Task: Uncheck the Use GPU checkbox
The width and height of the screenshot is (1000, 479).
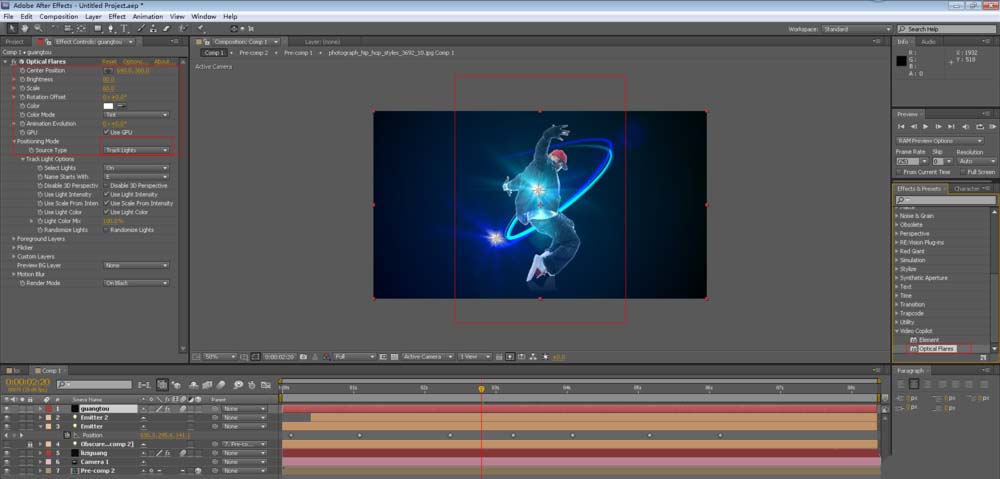Action: pos(106,131)
